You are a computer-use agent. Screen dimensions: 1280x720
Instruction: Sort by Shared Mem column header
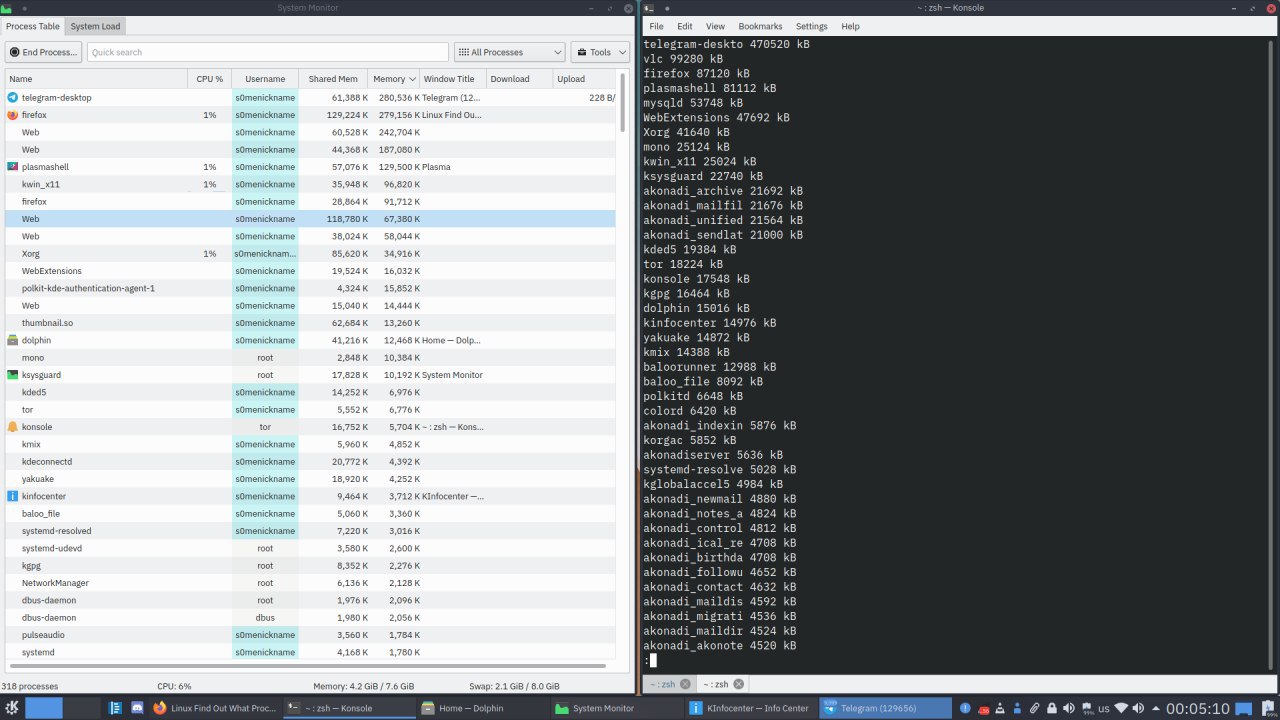[333, 79]
